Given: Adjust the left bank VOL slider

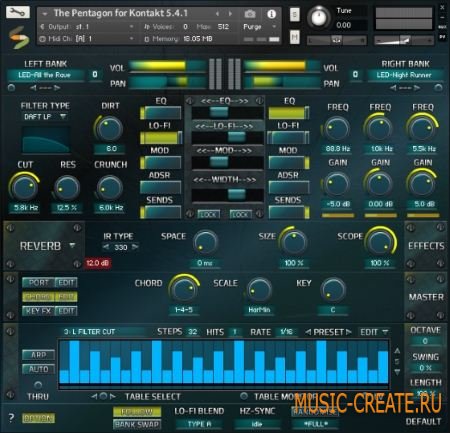Looking at the screenshot, I should (167, 66).
